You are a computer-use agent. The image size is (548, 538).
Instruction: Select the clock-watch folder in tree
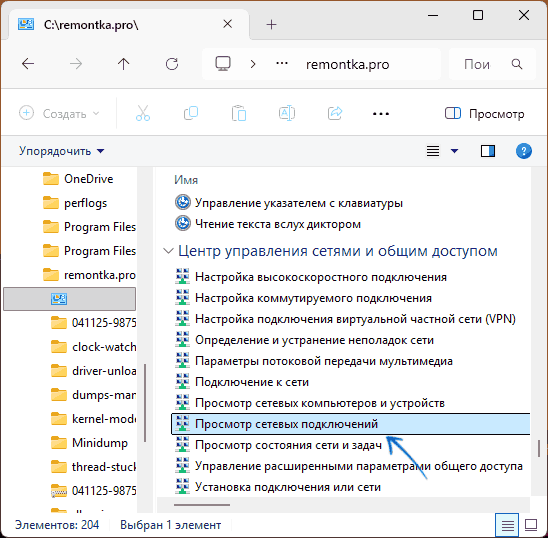point(93,347)
